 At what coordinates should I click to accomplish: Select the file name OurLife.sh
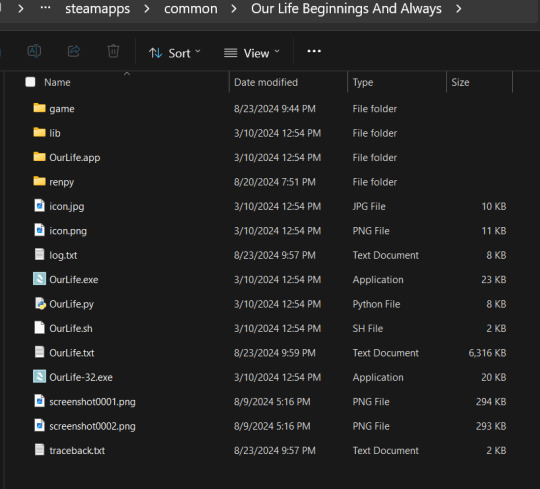pos(71,329)
